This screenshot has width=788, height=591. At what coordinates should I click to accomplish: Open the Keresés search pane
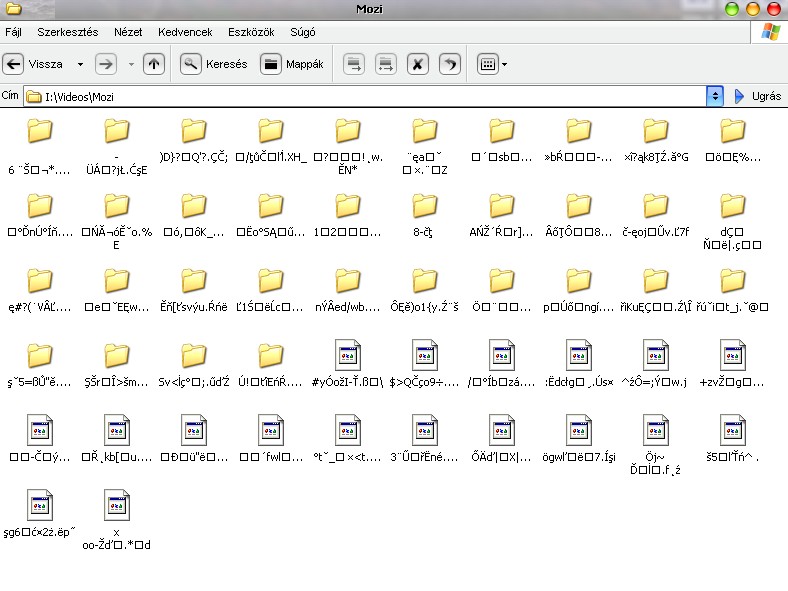214,64
